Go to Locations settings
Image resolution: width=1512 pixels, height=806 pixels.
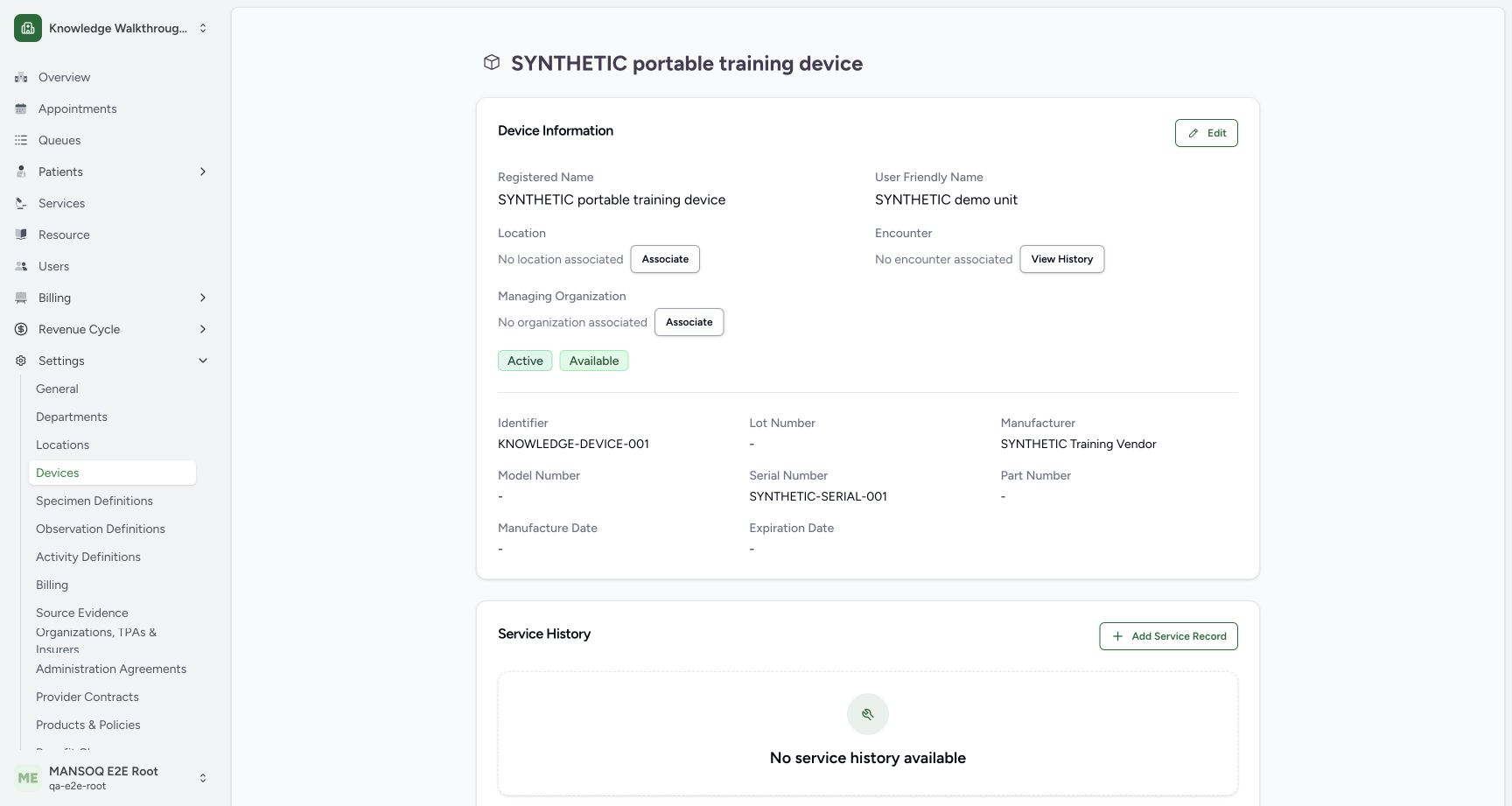pos(62,445)
